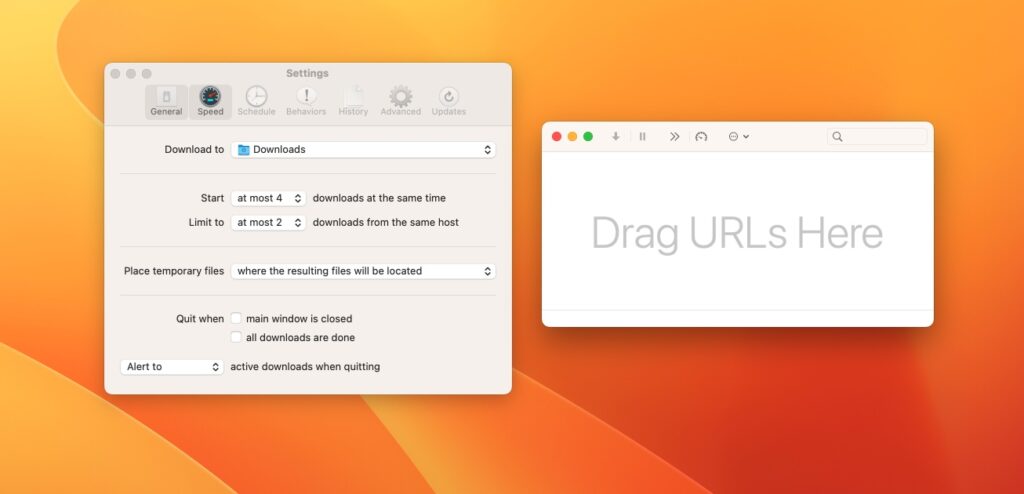Click the 'downloads at the same time' label
Viewport: 1024px width, 494px height.
coord(379,198)
